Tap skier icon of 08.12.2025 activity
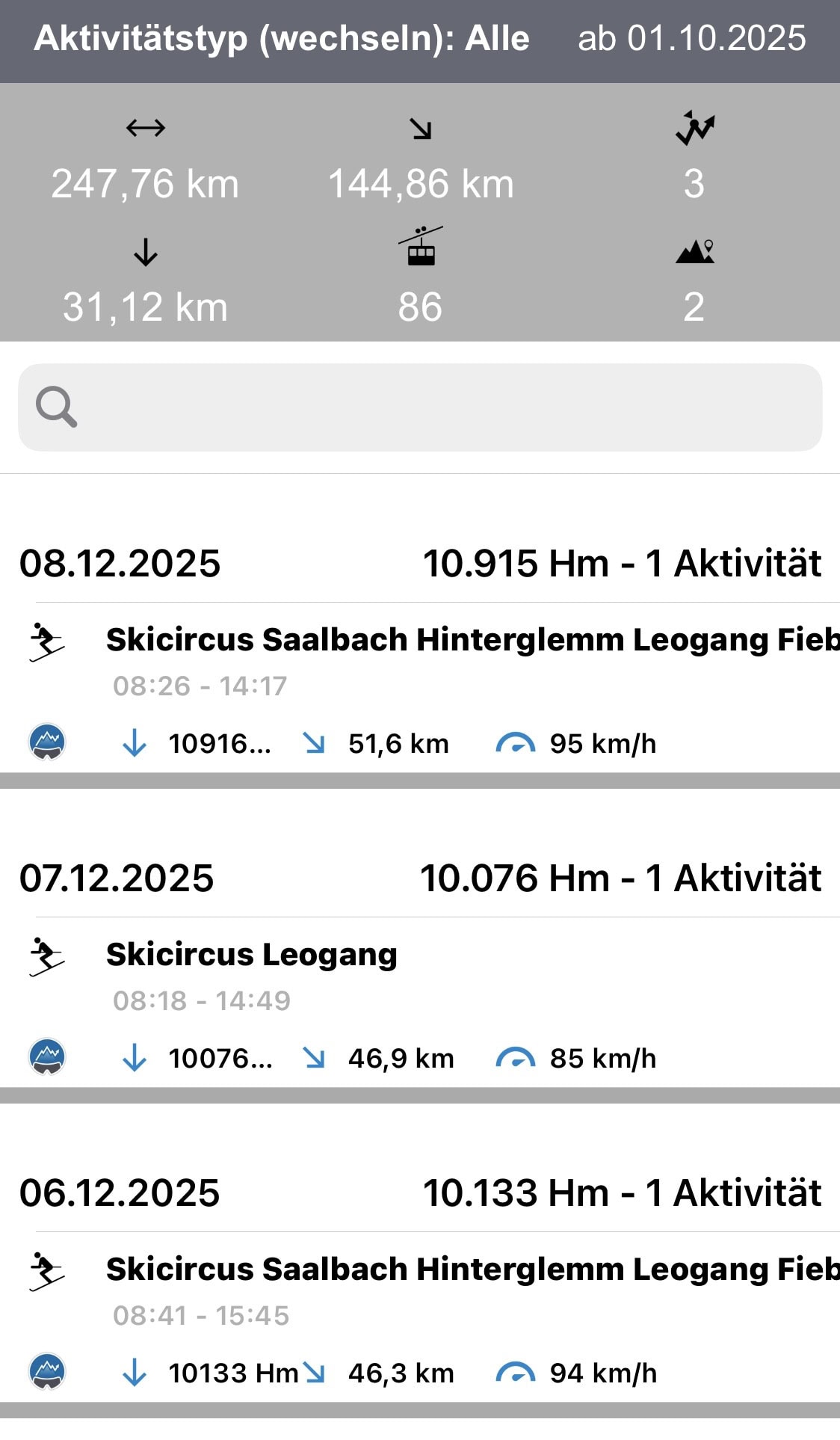840x1440 pixels. click(x=46, y=642)
